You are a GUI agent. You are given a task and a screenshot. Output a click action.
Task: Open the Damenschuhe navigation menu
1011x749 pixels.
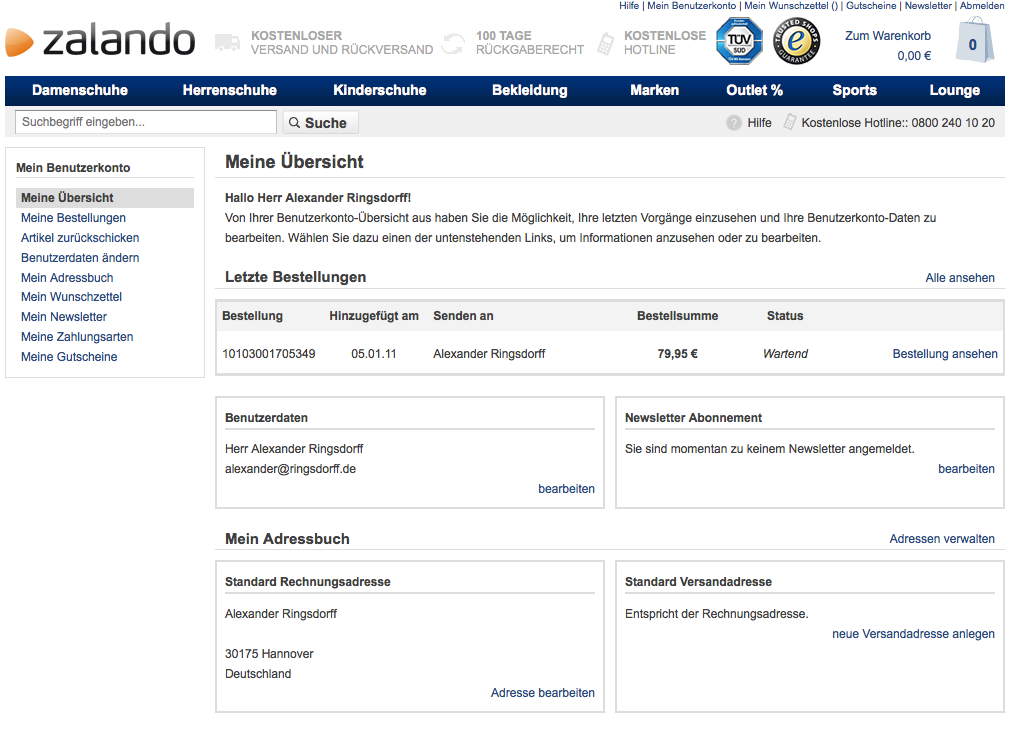point(80,90)
